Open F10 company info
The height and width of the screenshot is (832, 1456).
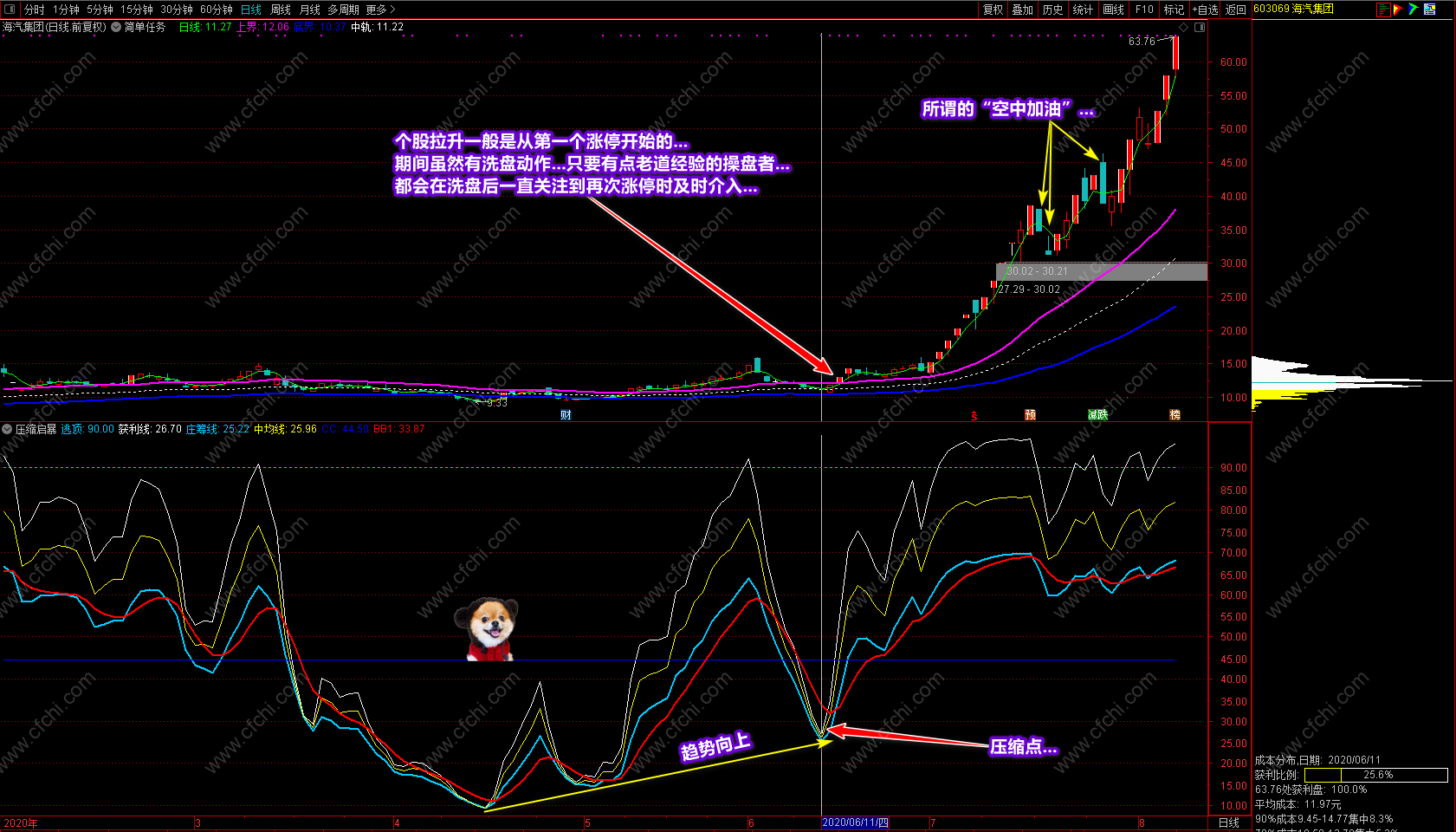[1145, 10]
